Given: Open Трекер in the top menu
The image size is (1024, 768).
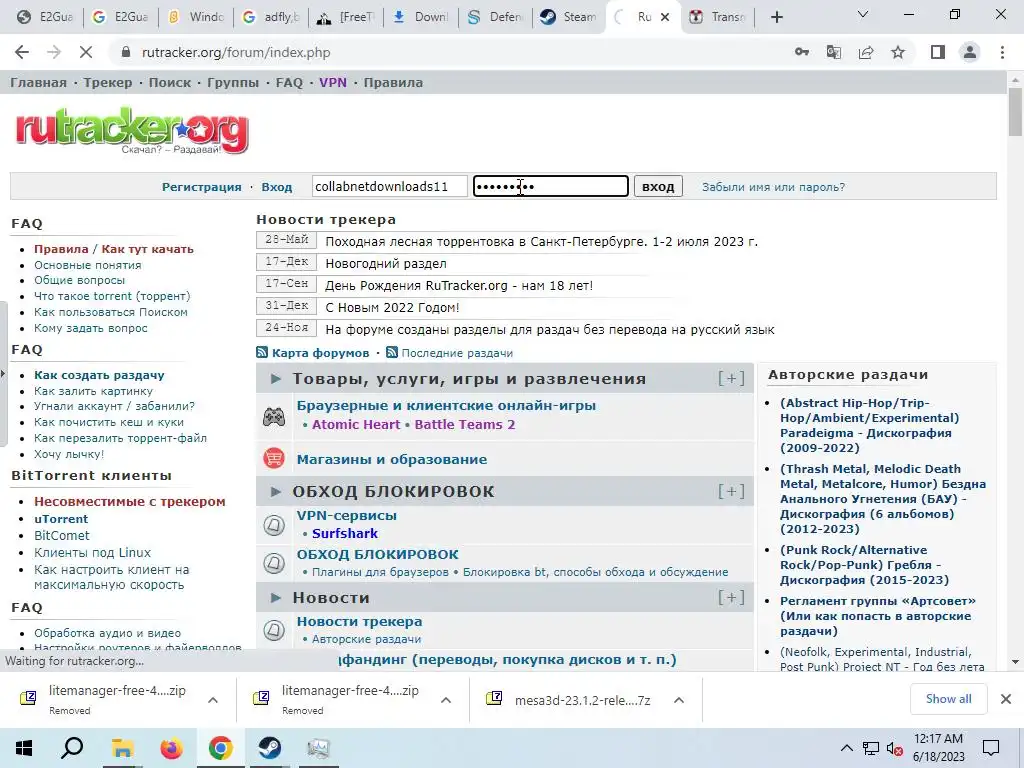Looking at the screenshot, I should coord(108,82).
